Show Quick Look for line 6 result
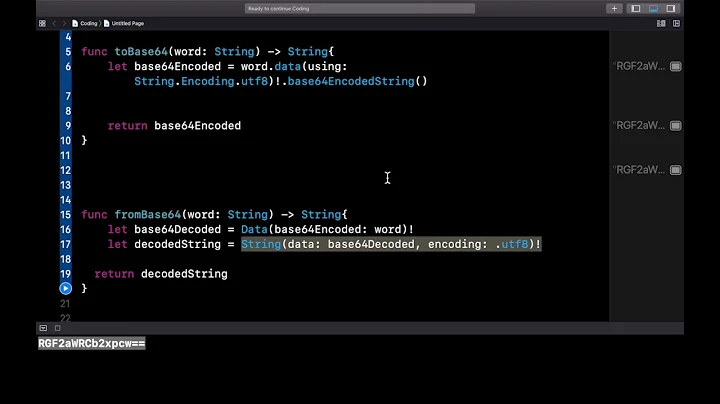Viewport: 720px width, 404px height. click(x=675, y=67)
